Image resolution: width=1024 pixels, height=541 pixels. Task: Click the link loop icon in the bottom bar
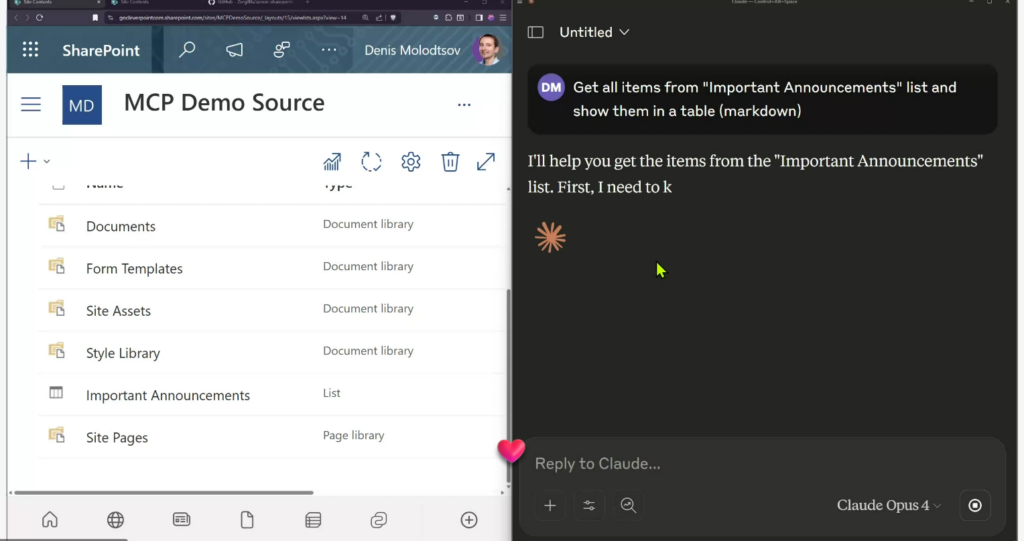point(379,520)
